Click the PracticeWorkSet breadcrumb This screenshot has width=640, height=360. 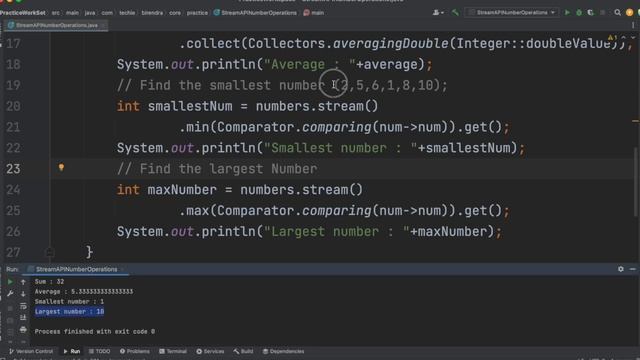coord(22,13)
